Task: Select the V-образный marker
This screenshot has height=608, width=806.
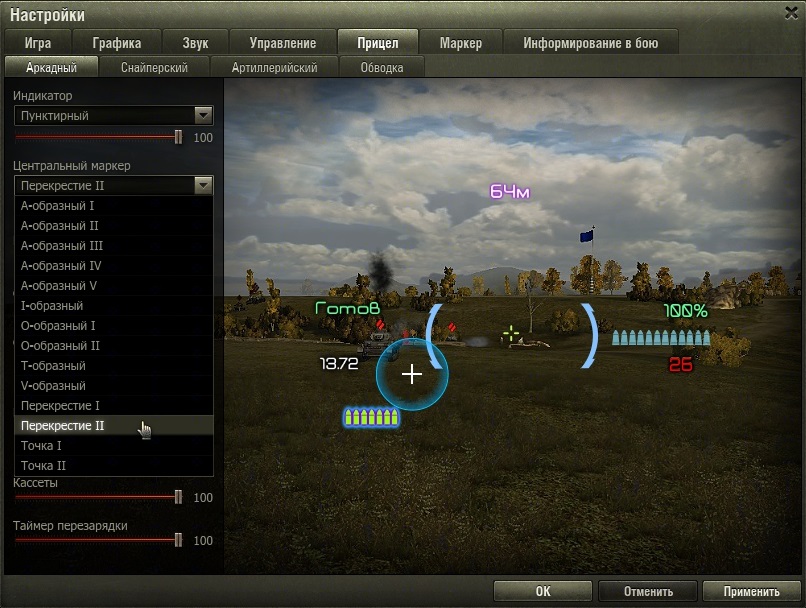Action: (x=114, y=386)
